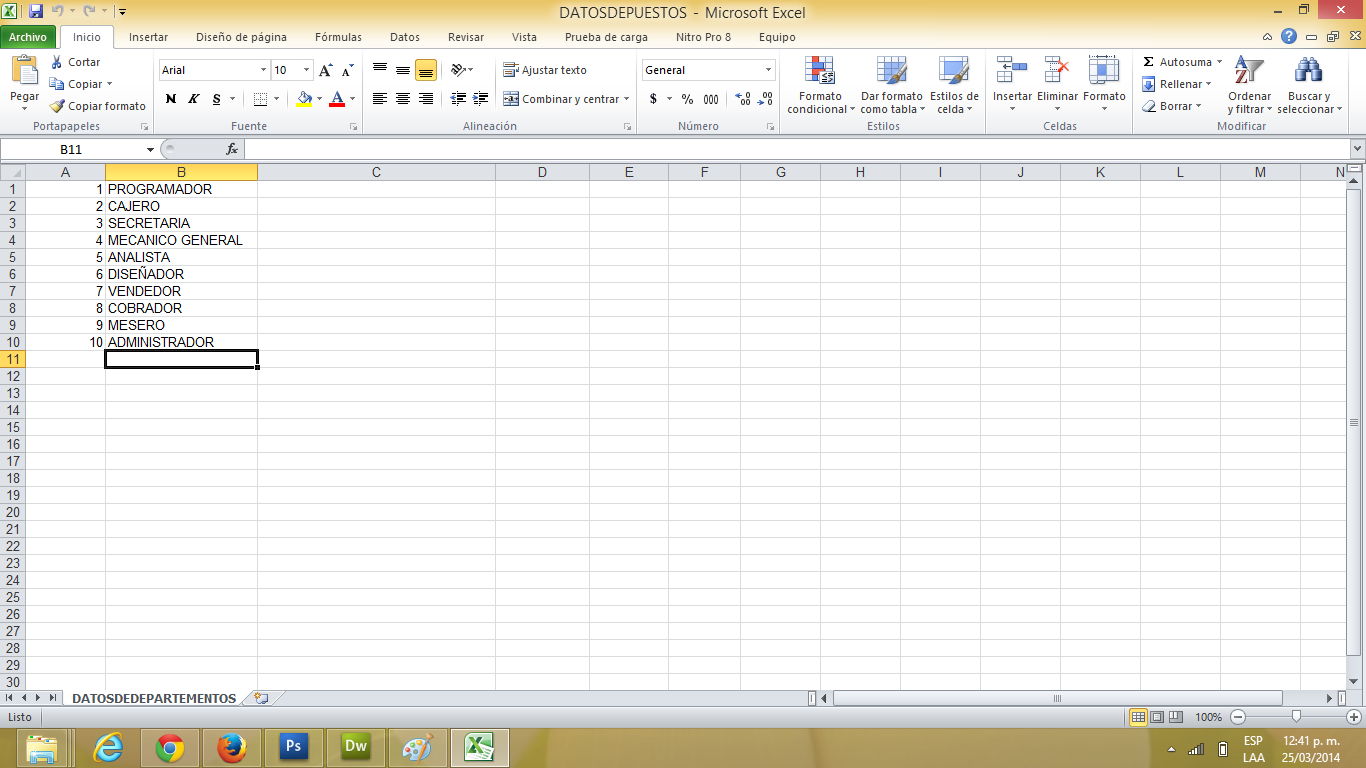
Task: Click cell B1 containing PROGRAMADOR
Action: tap(180, 189)
